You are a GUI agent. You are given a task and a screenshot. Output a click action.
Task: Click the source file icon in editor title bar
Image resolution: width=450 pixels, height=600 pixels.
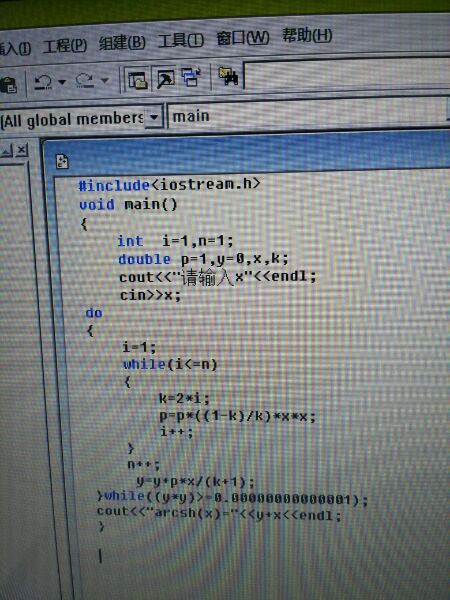62,161
